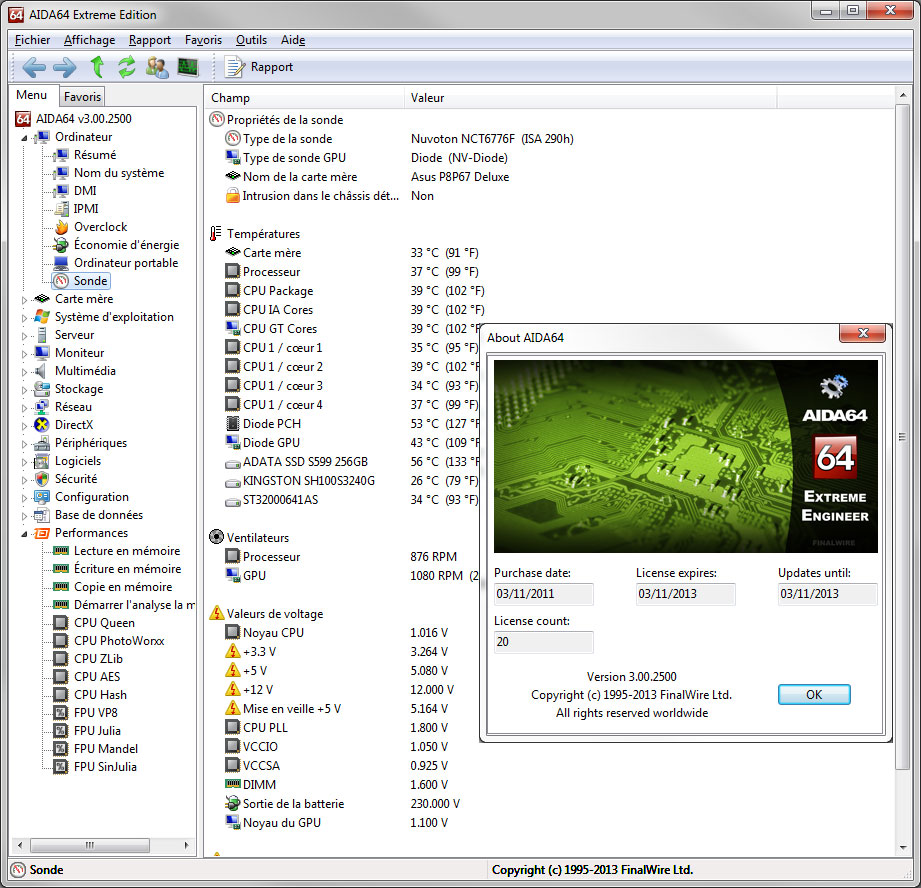Open the Outils menu
Image resolution: width=921 pixels, height=888 pixels.
[251, 40]
